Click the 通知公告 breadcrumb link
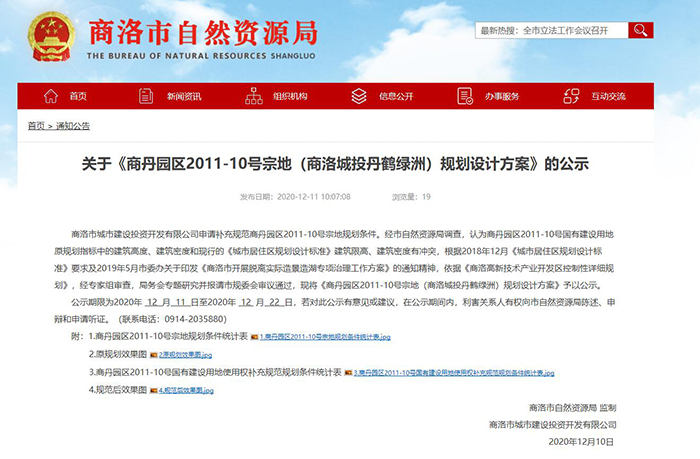 [73, 126]
